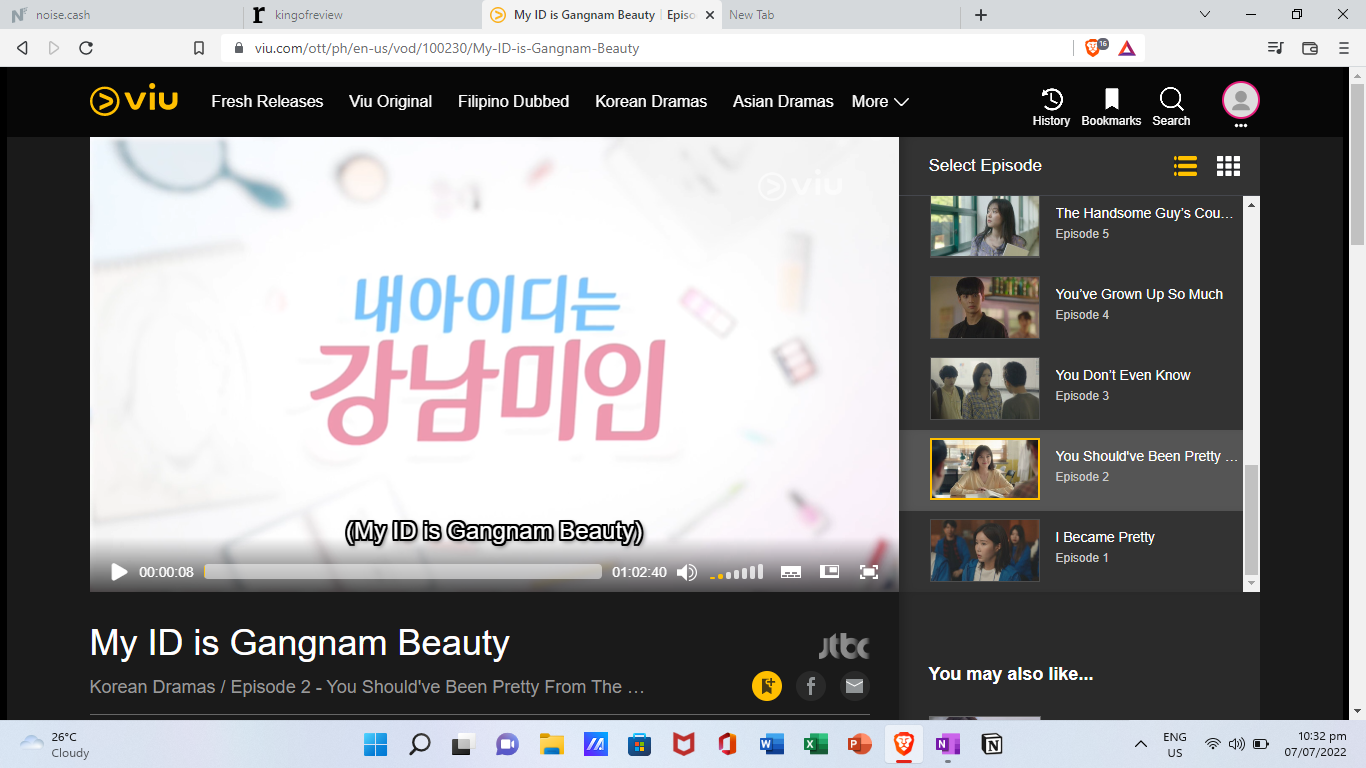Image resolution: width=1366 pixels, height=768 pixels.
Task: Enable picture-in-picture mode in the player
Action: pyautogui.click(x=829, y=572)
